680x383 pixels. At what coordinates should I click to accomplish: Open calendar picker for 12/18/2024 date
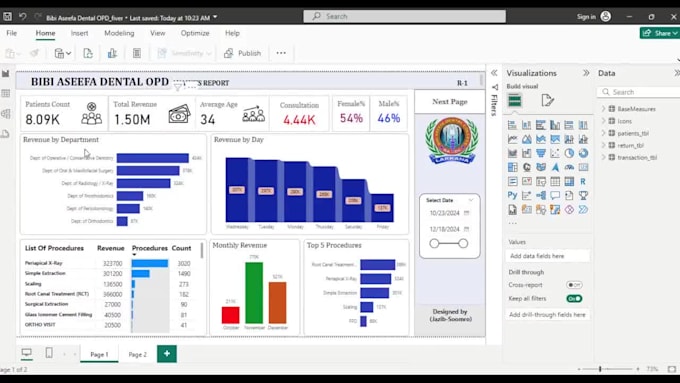[x=467, y=229]
